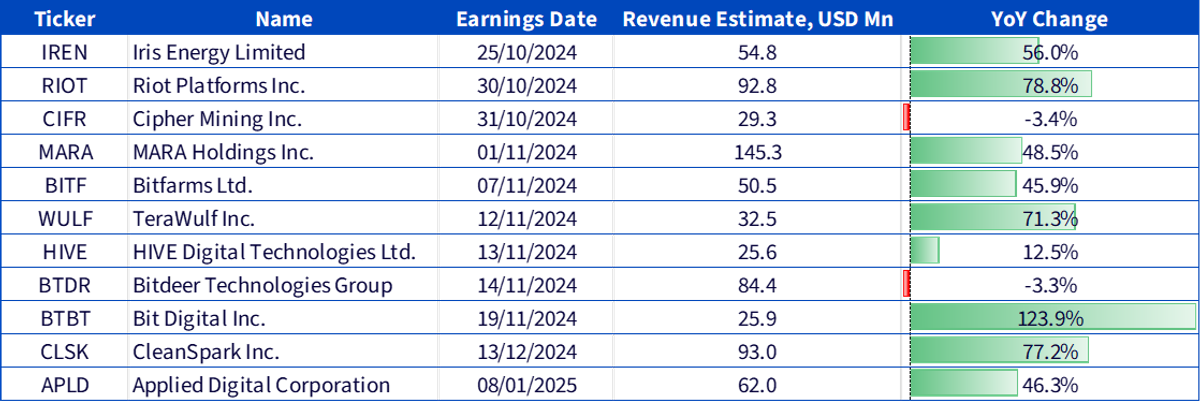Click the 12.5% YoY change value
The height and width of the screenshot is (401, 1200).
tap(1049, 252)
